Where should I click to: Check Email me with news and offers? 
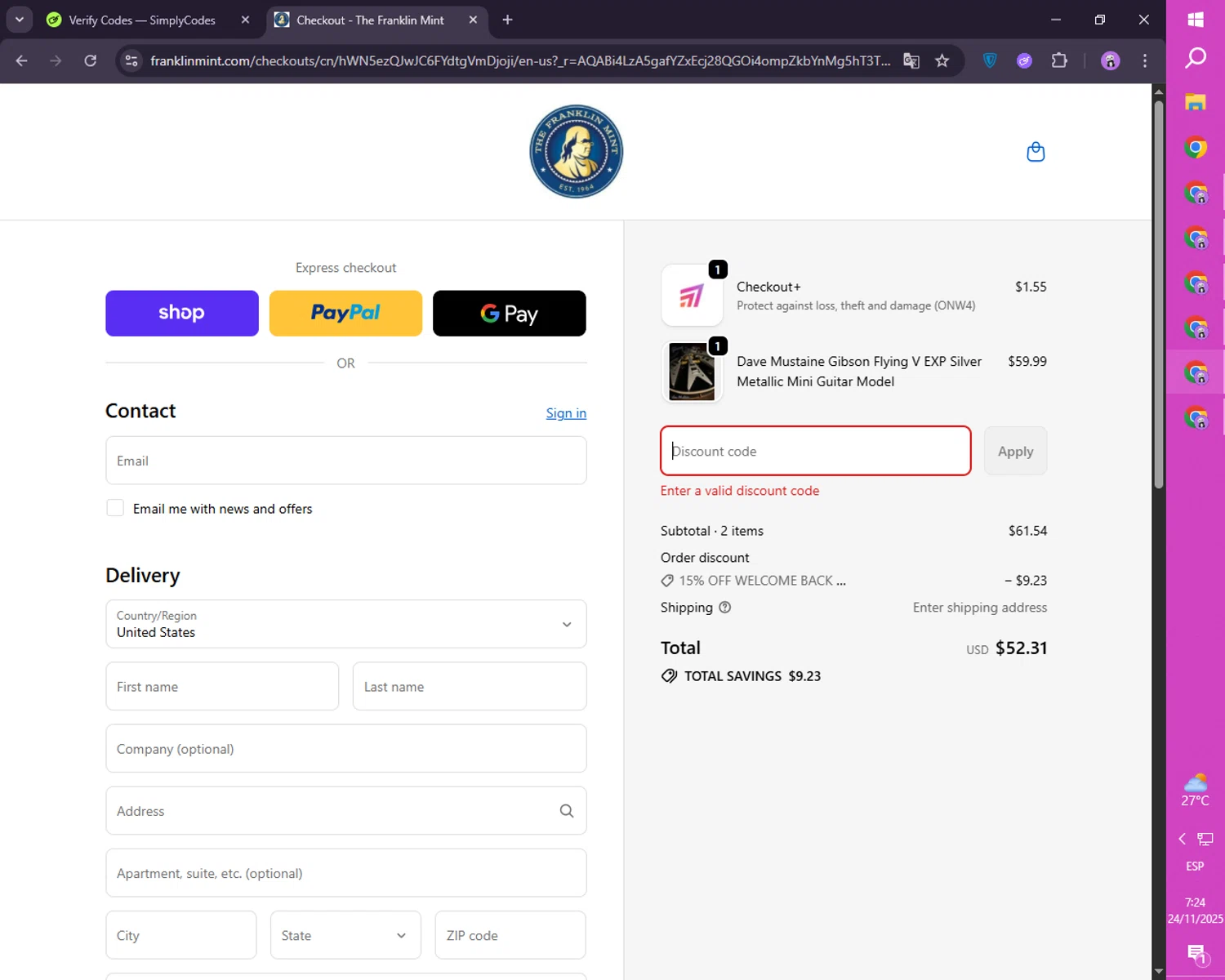coord(115,508)
